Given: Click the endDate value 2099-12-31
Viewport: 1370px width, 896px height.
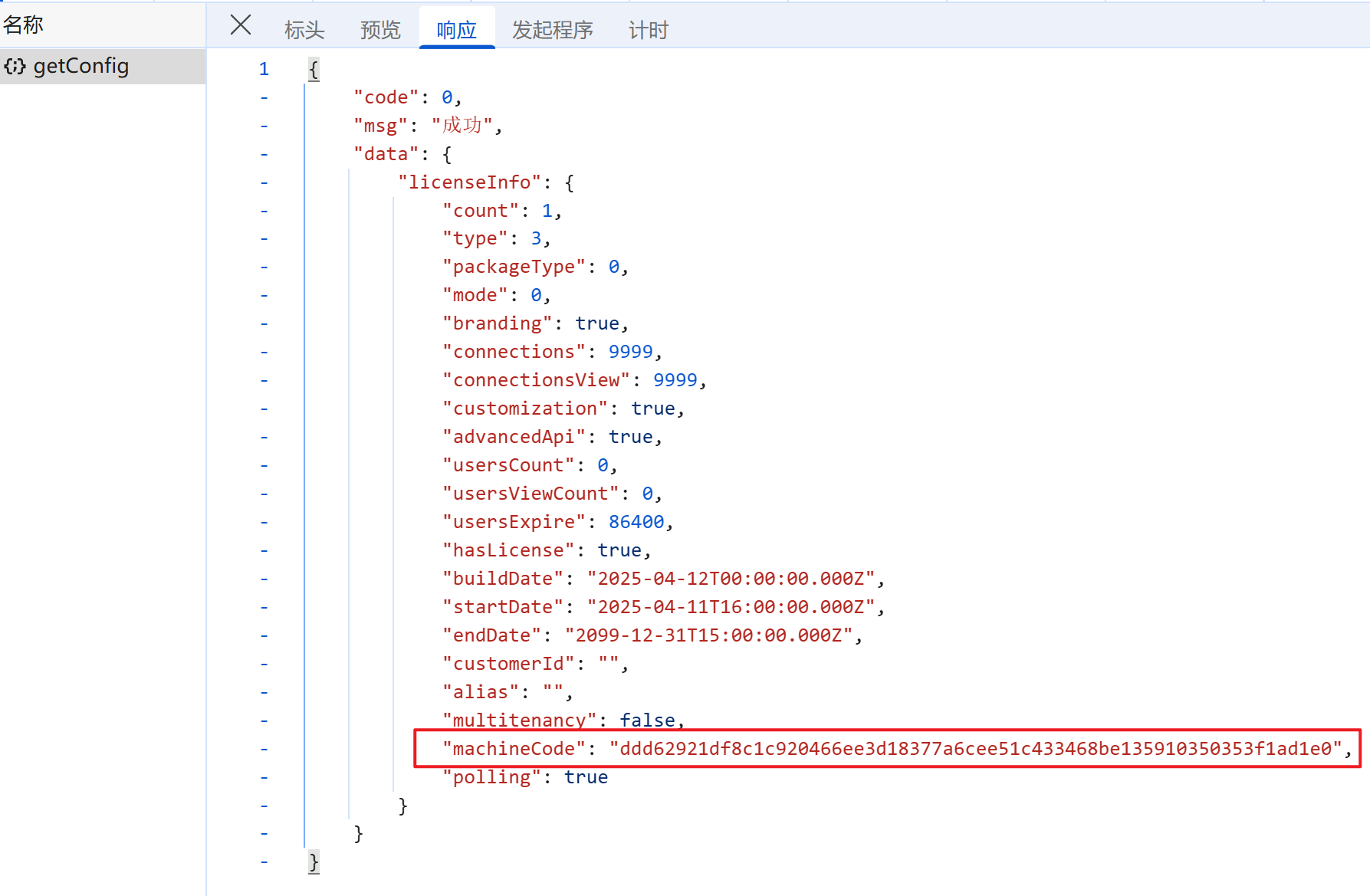Looking at the screenshot, I should [x=708, y=635].
